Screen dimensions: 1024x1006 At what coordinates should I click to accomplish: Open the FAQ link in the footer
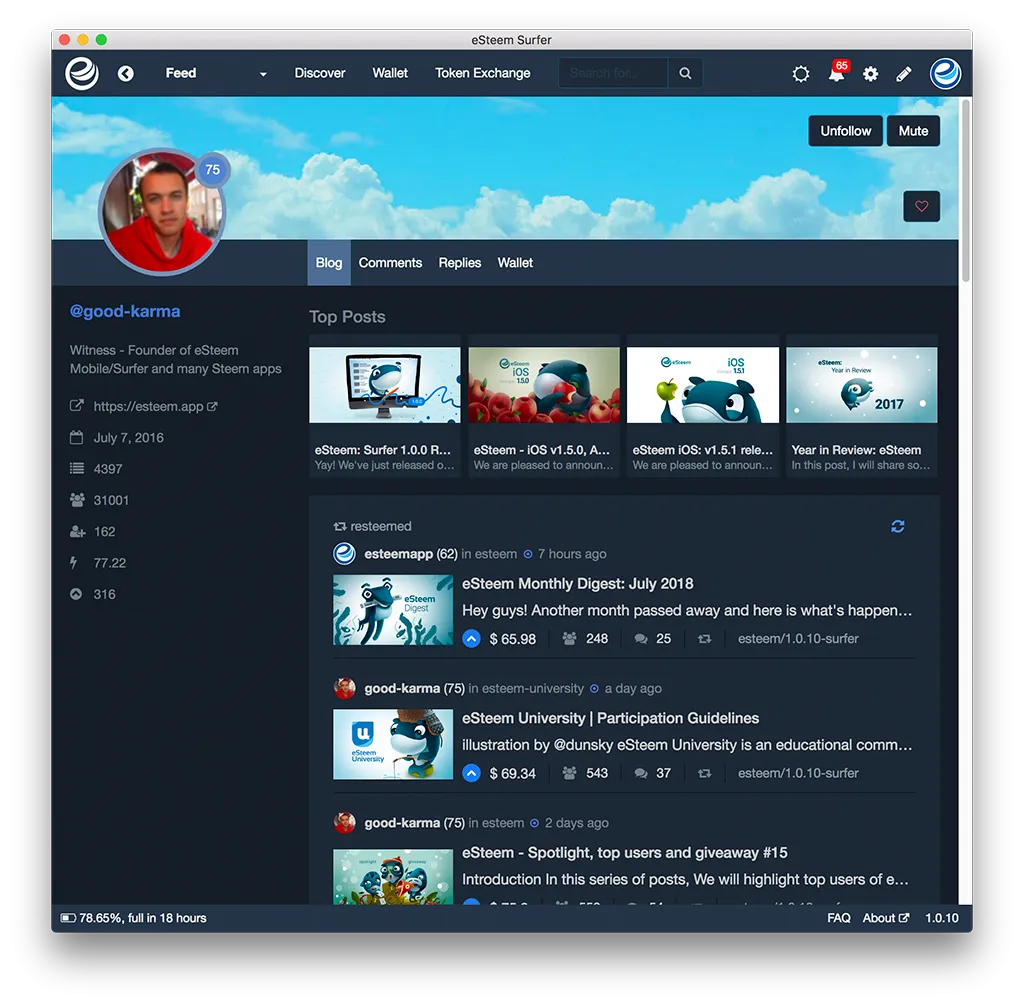[839, 918]
